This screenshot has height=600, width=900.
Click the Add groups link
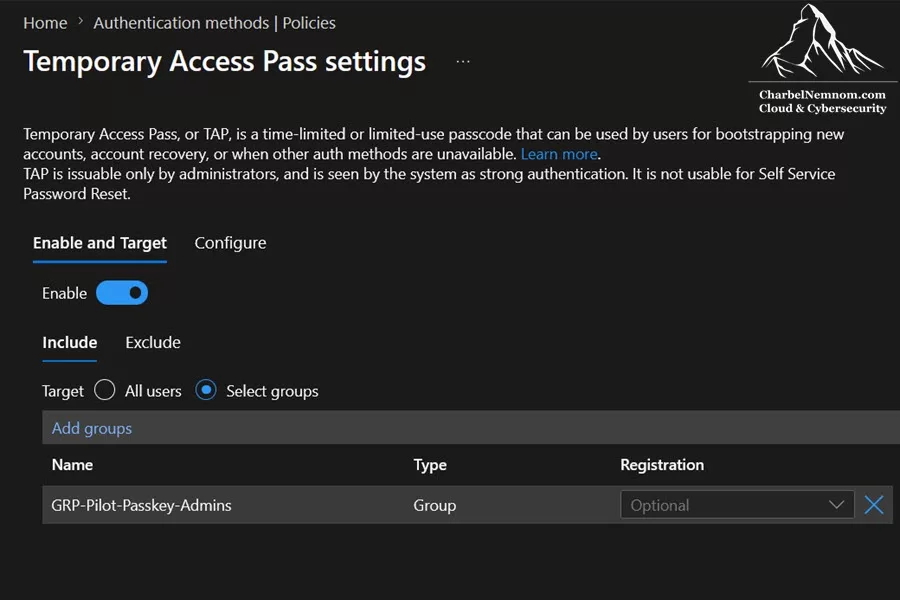pos(92,428)
